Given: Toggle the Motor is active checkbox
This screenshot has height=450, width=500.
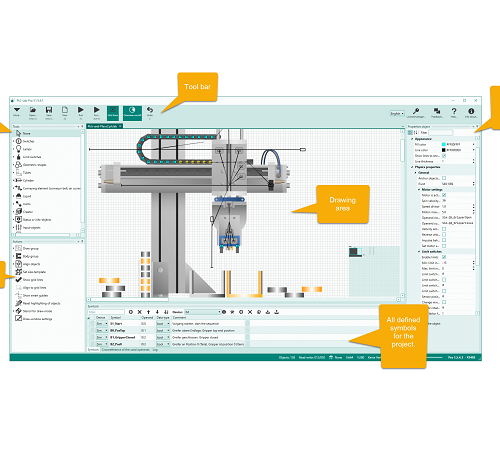Looking at the screenshot, I should pyautogui.click(x=444, y=195).
